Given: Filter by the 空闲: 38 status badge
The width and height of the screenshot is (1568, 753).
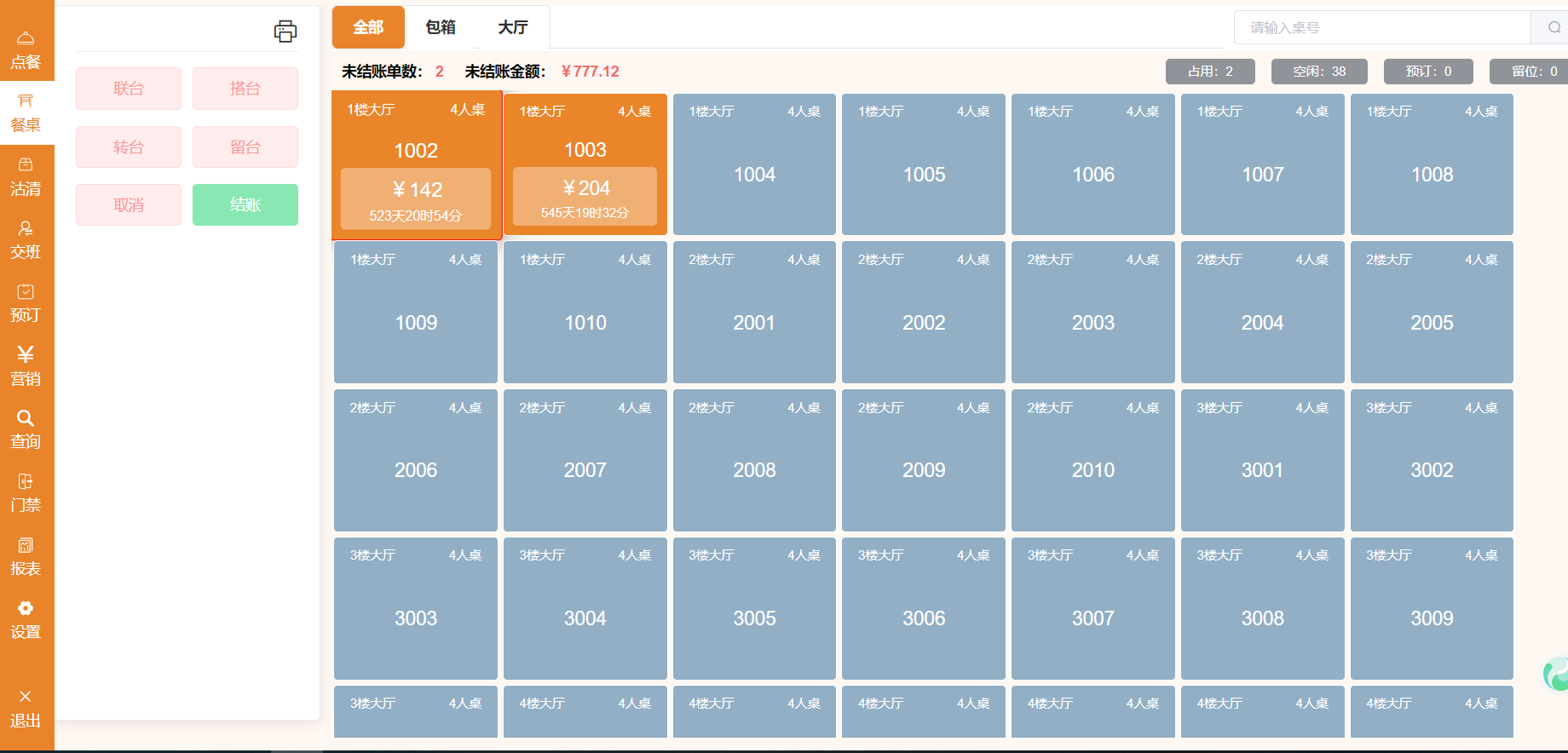Looking at the screenshot, I should click(1319, 72).
